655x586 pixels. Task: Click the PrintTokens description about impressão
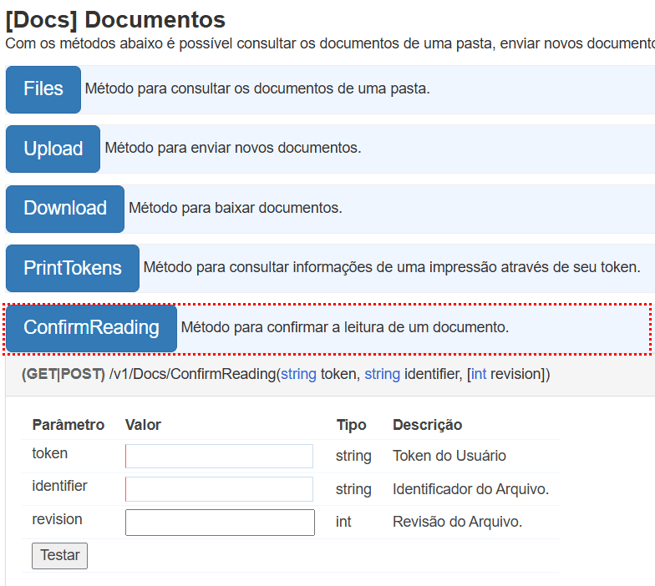(390, 267)
